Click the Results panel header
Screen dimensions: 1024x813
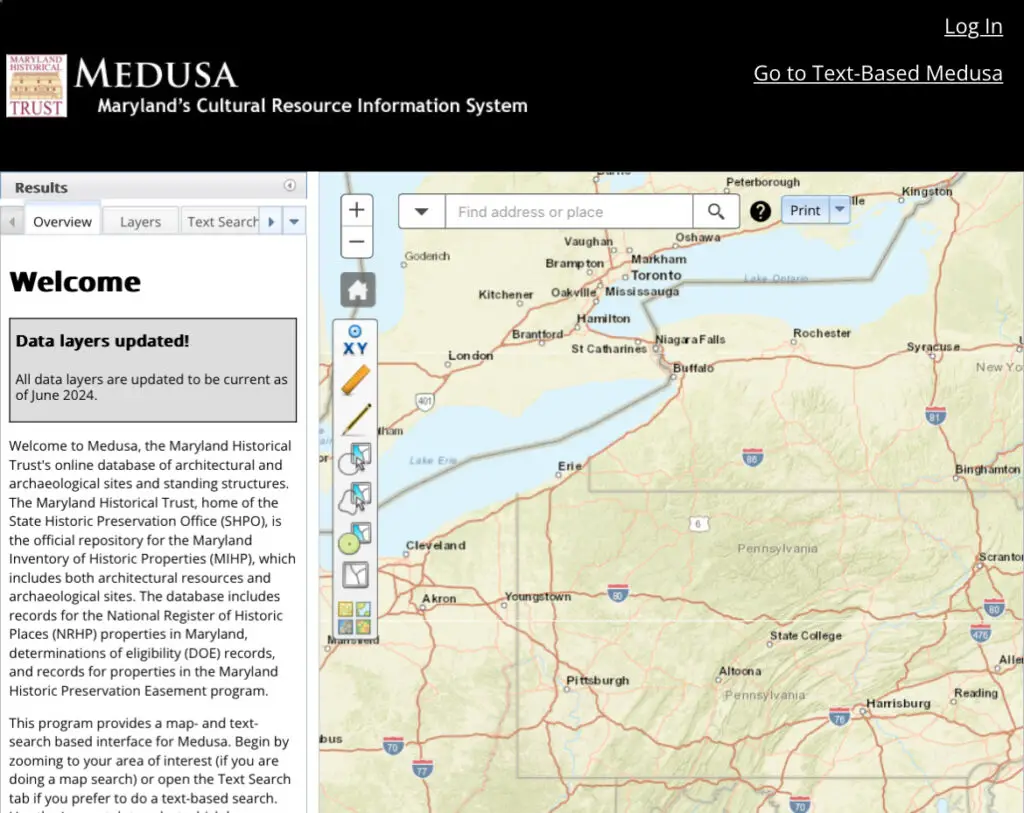pos(153,186)
